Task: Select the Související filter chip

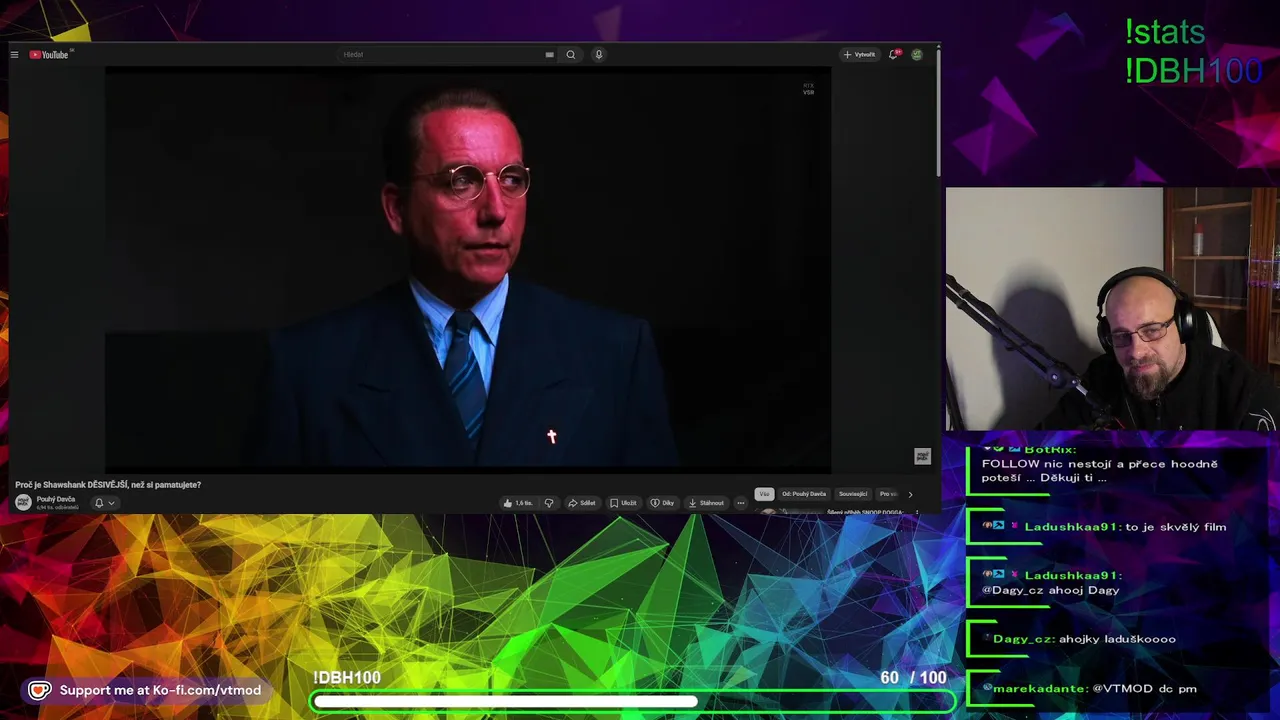Action: 853,494
